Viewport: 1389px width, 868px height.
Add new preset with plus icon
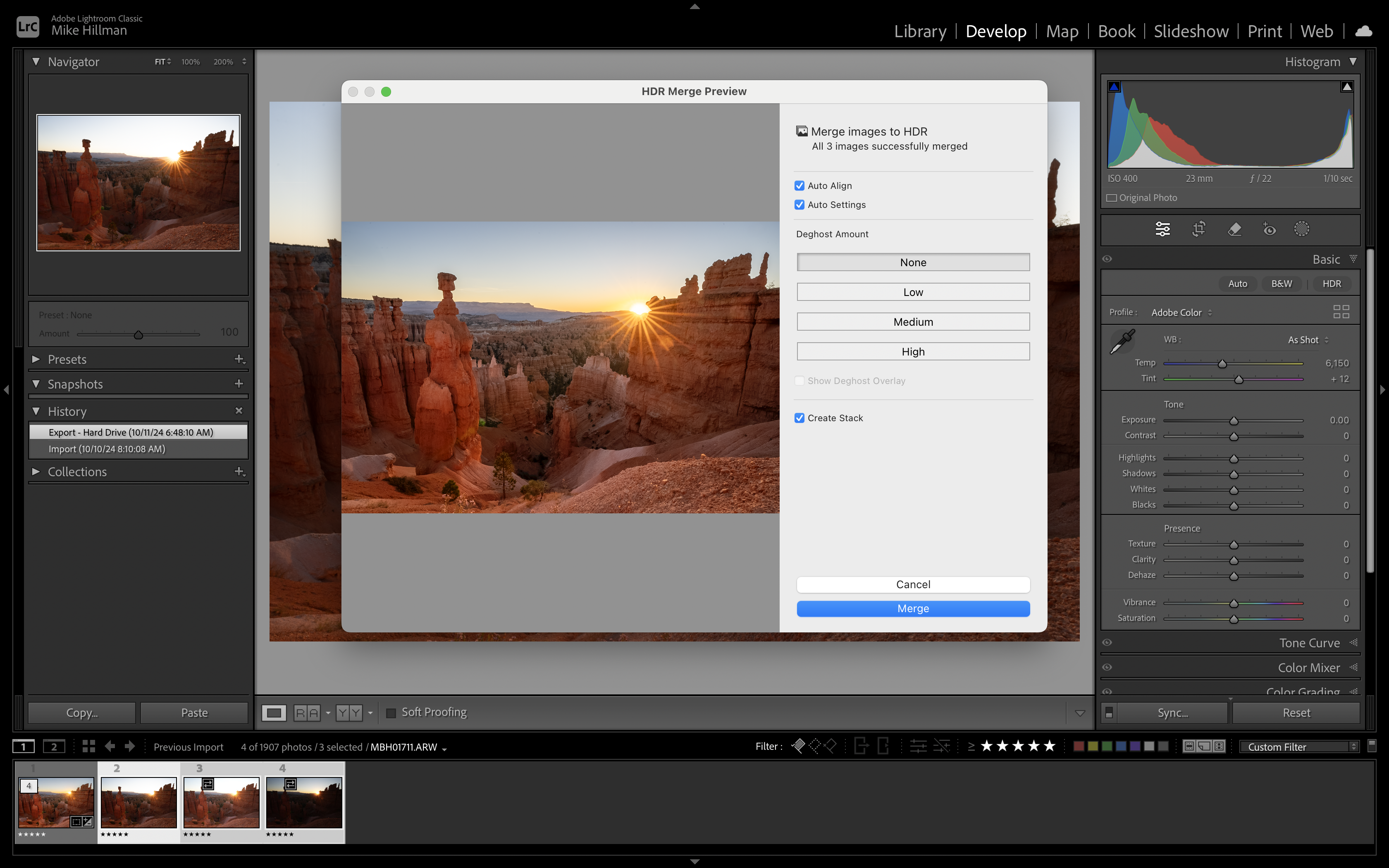(239, 359)
